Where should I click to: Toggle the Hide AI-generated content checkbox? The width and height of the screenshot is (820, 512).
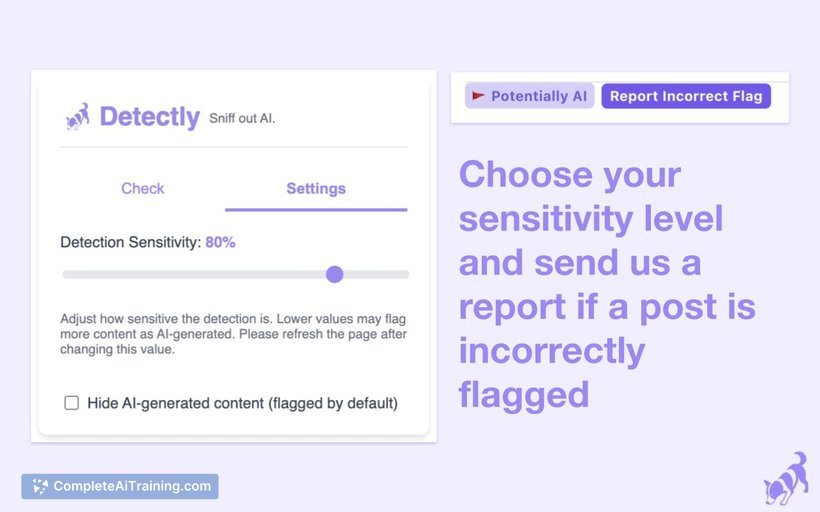click(72, 403)
